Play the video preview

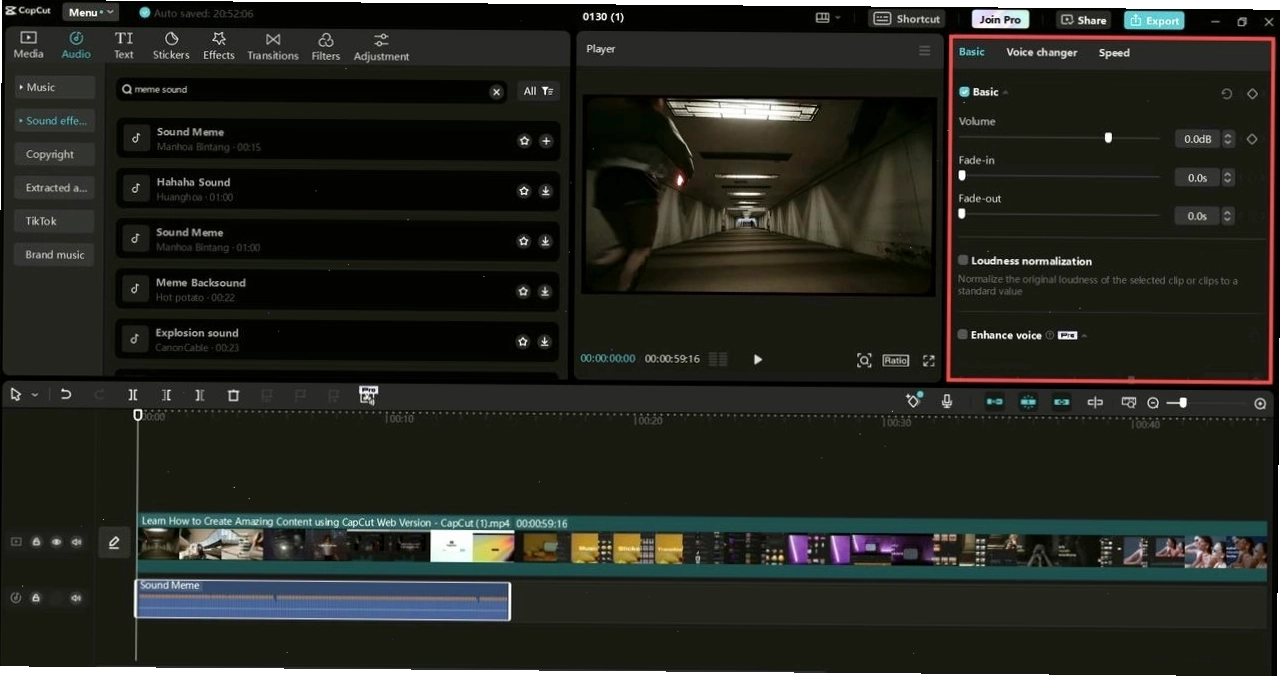pos(757,360)
